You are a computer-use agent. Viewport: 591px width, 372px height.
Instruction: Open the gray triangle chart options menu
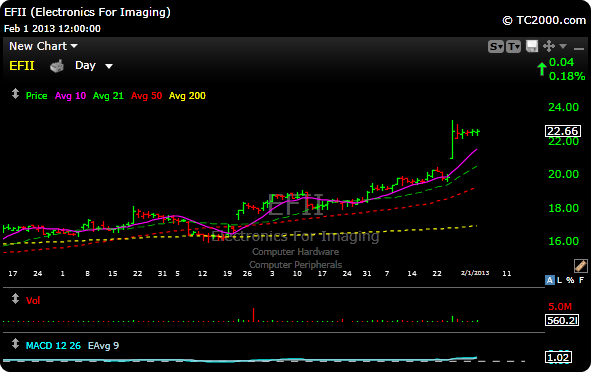coord(563,46)
